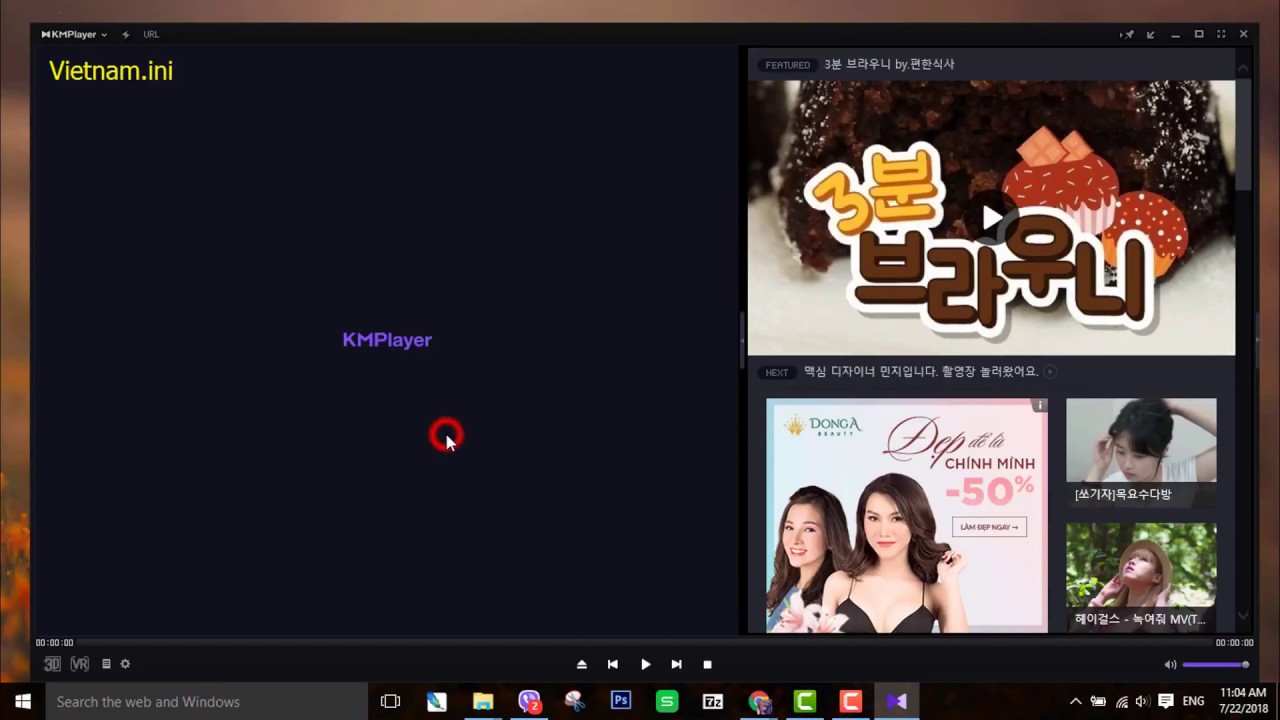Stop playback
Image resolution: width=1280 pixels, height=720 pixels.
coord(707,664)
